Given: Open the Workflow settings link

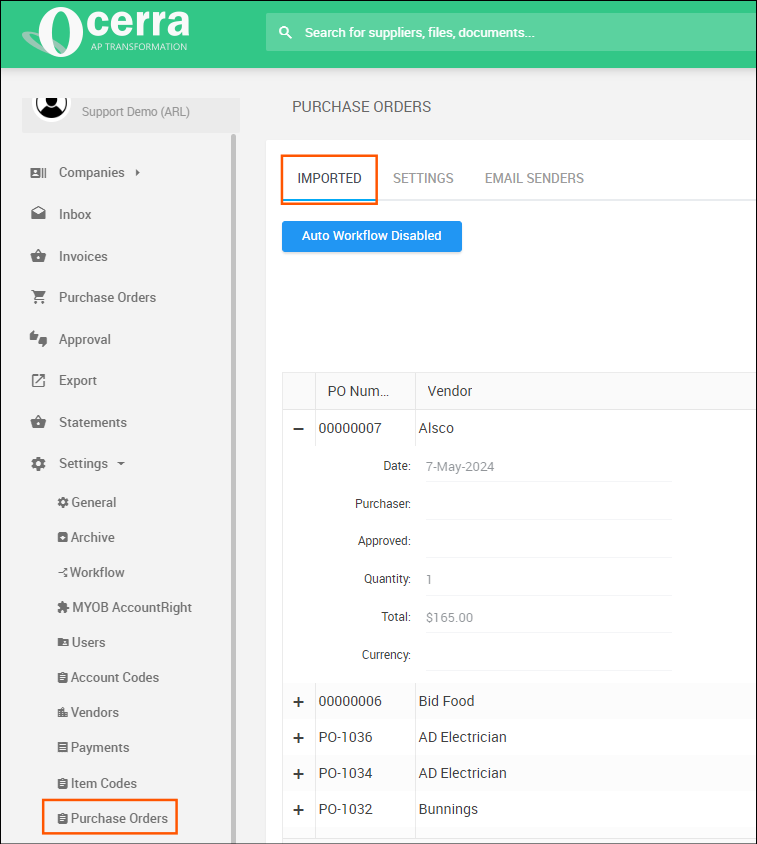Looking at the screenshot, I should 97,572.
